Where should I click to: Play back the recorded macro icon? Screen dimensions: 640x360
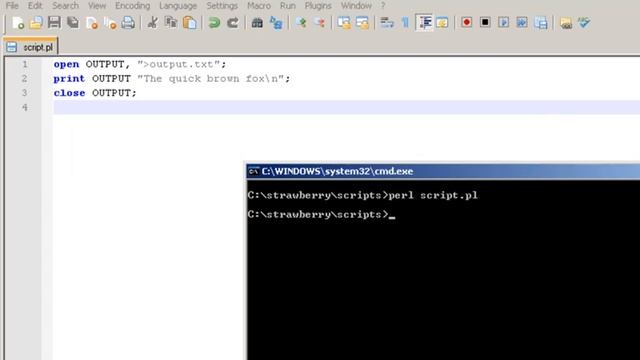pos(504,22)
